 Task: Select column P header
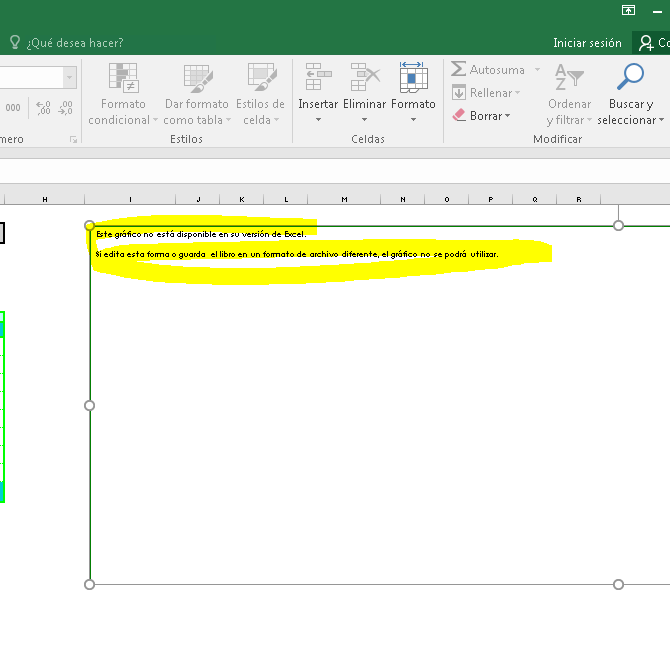pyautogui.click(x=491, y=199)
